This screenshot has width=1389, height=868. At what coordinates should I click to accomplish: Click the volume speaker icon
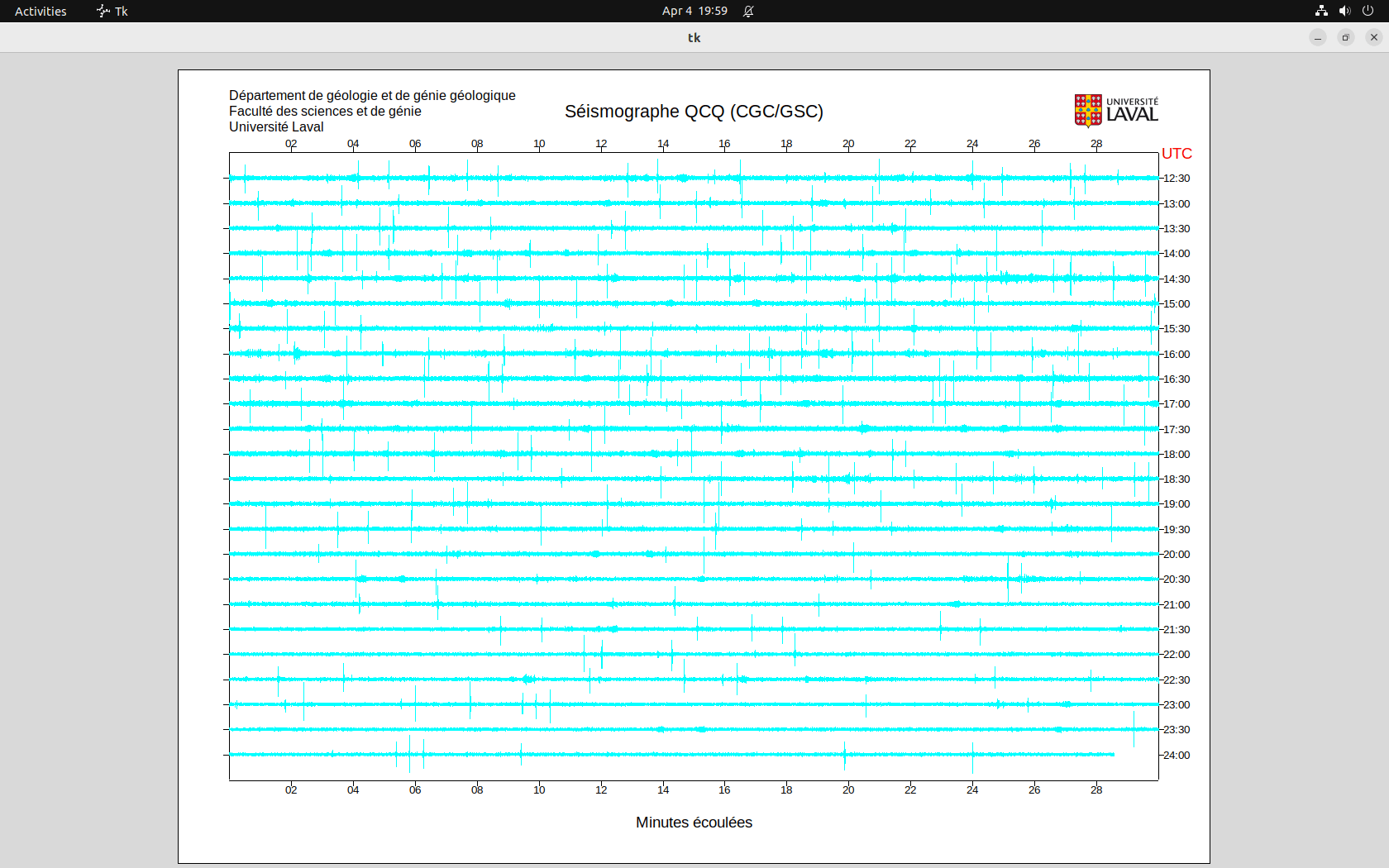pos(1344,11)
